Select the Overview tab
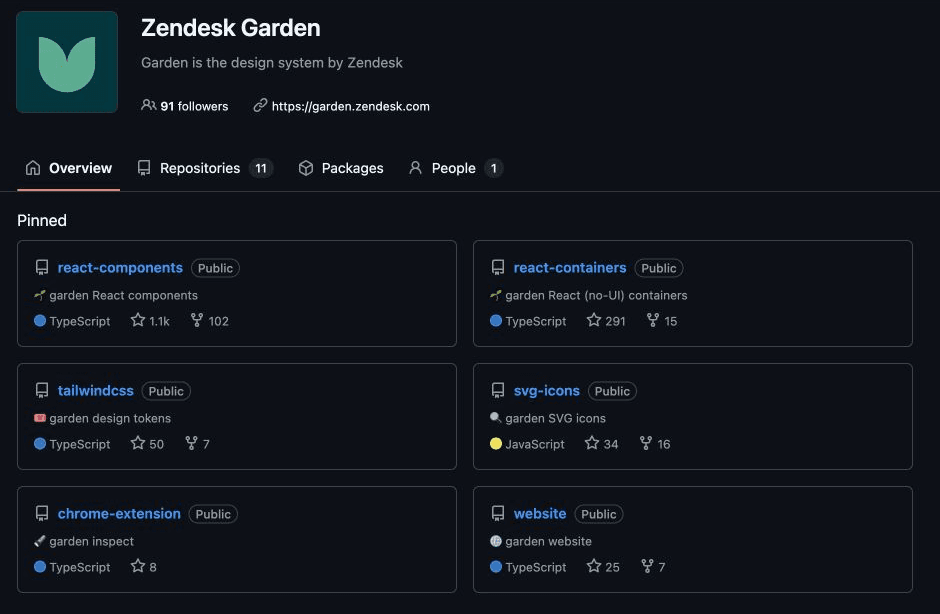Viewport: 940px width, 614px height. [68, 168]
